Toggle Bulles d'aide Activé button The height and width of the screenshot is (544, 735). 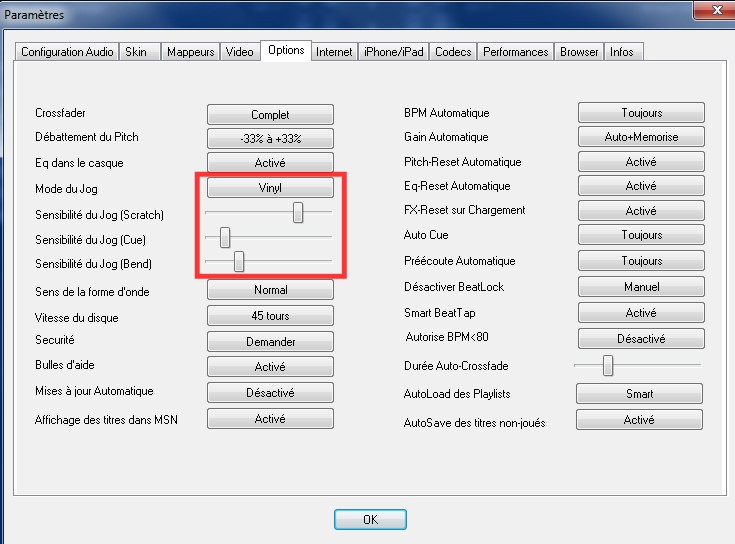pyautogui.click(x=270, y=367)
